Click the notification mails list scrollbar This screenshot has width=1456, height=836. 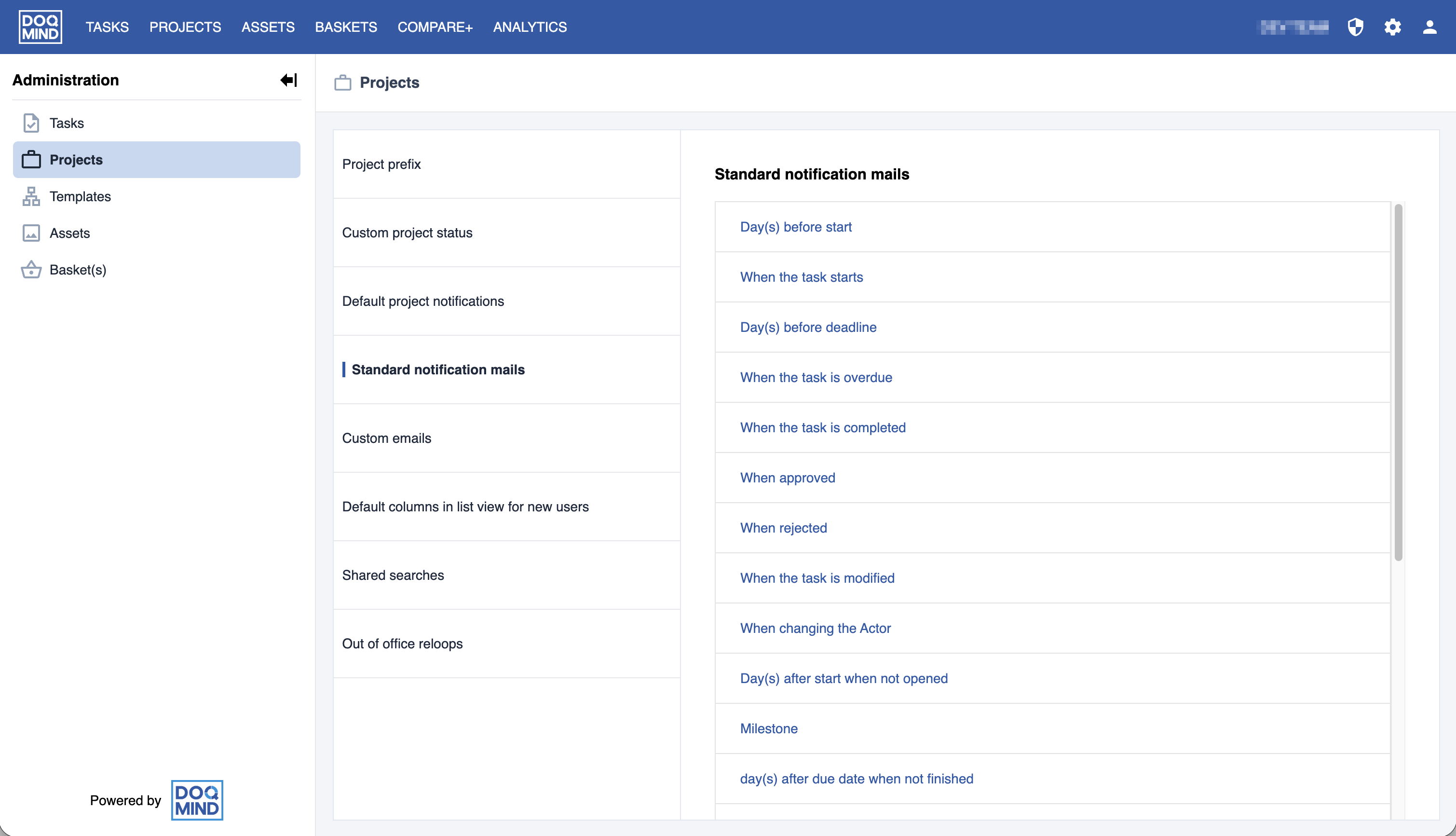(x=1398, y=383)
